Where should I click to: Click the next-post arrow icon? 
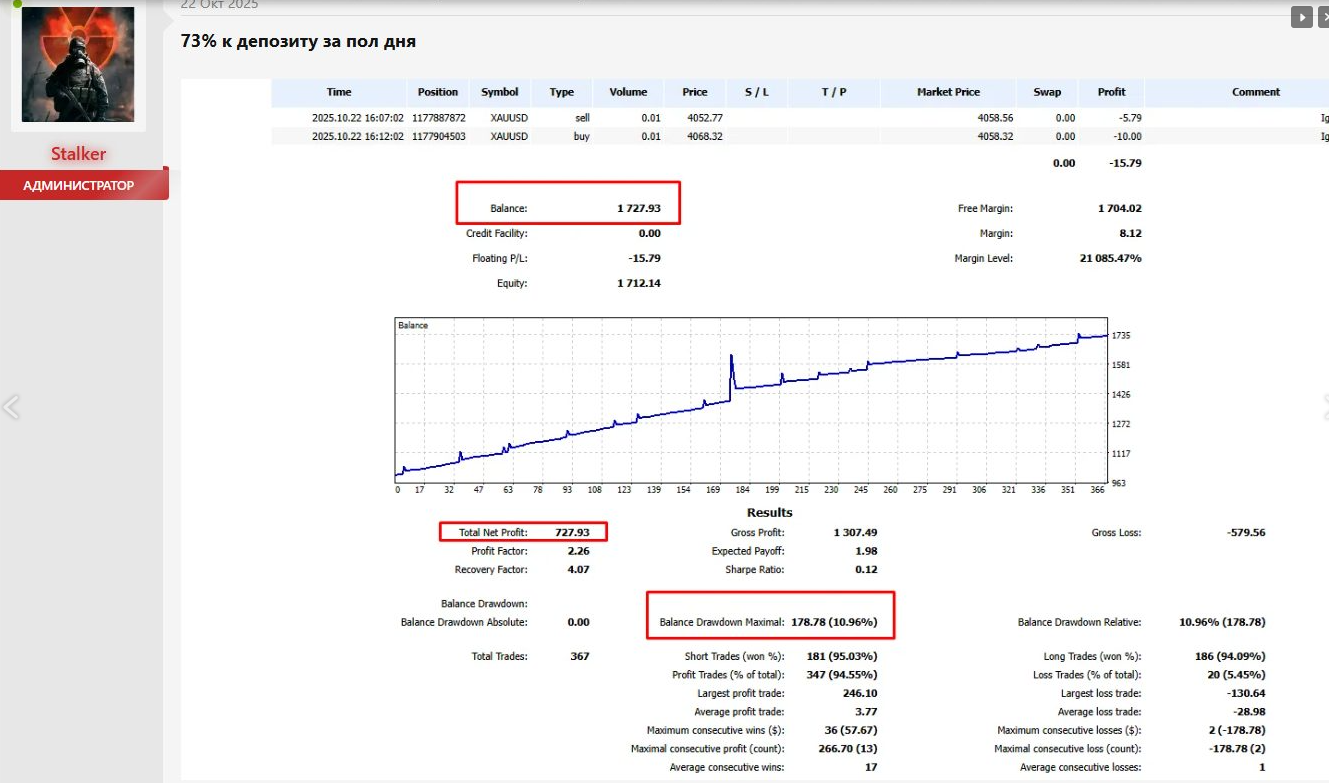(1300, 17)
